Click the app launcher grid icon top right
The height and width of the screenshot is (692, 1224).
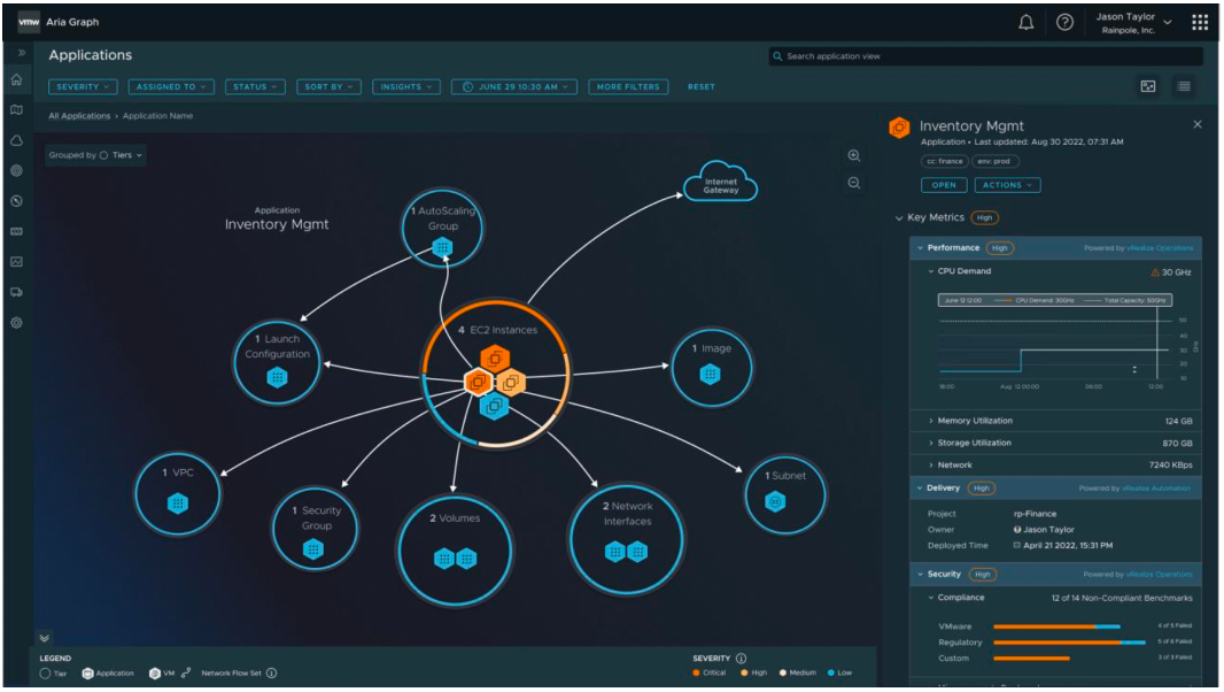1199,21
